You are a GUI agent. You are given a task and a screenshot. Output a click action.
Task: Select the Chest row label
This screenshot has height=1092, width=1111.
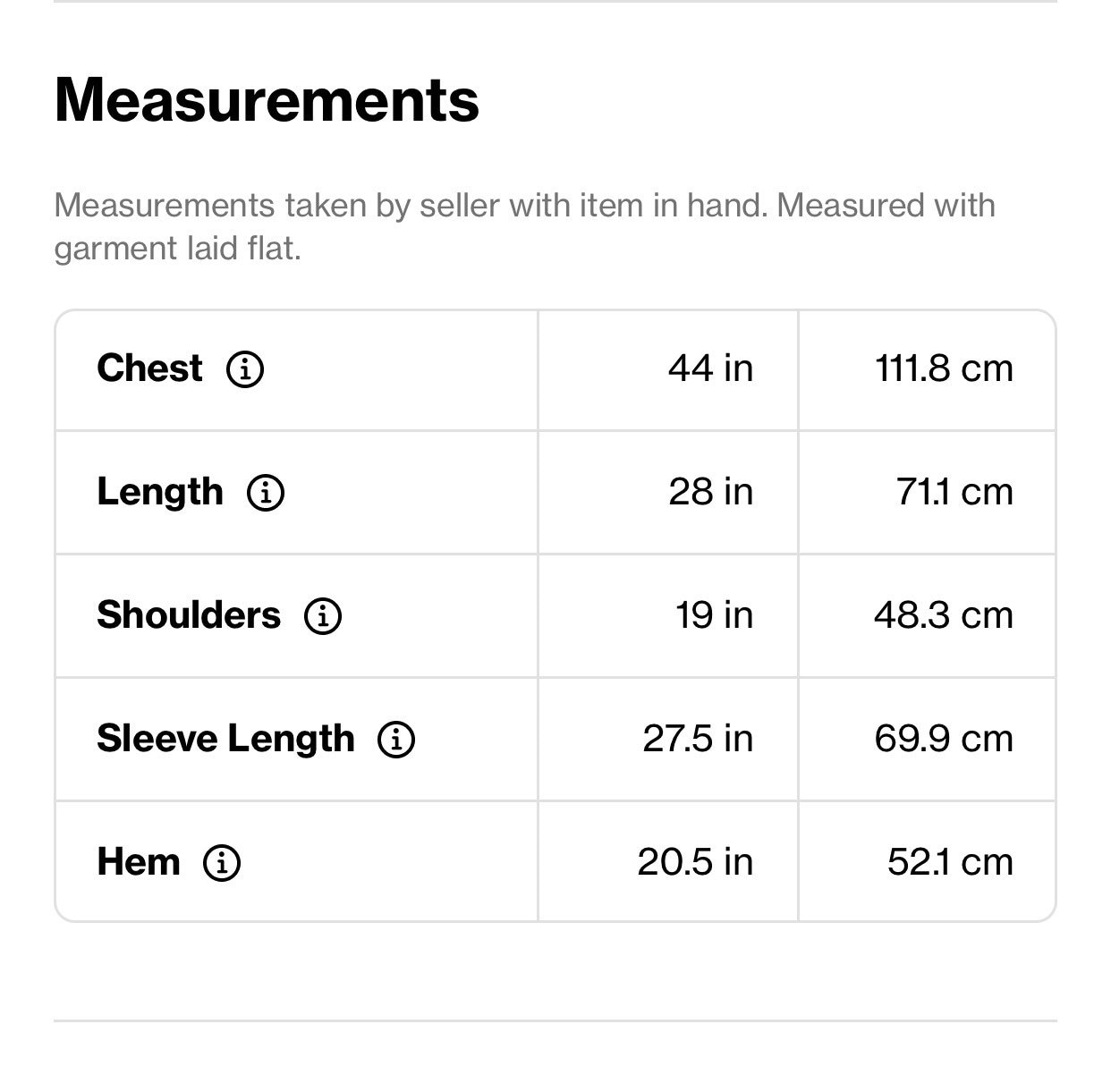(x=149, y=368)
